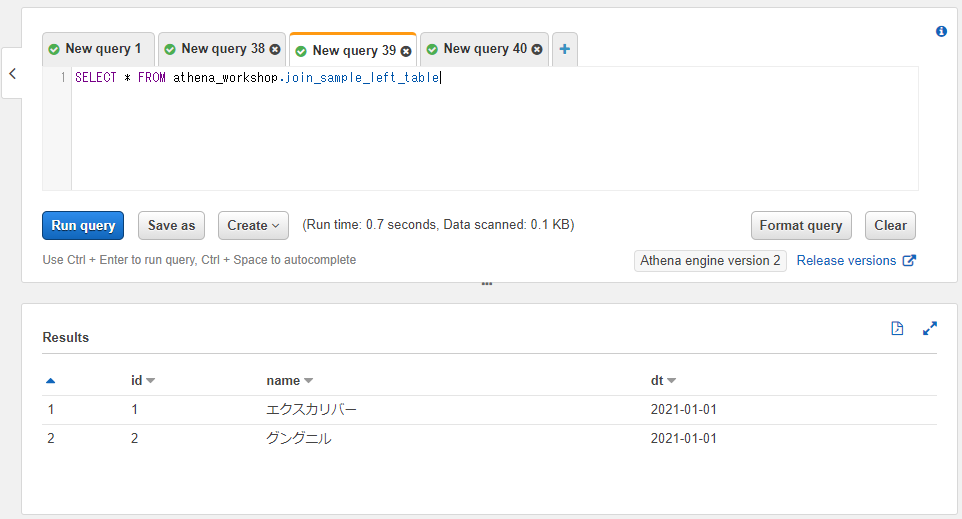The width and height of the screenshot is (962, 519).
Task: Click Athena engine version 2 badge
Action: (x=710, y=260)
